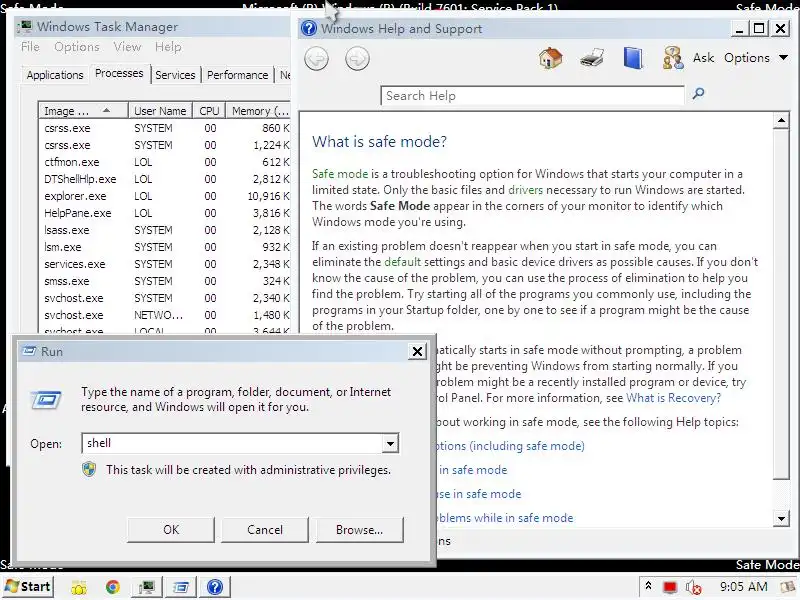Click the green 'default' glossary link
This screenshot has height=600, width=800.
click(x=402, y=262)
